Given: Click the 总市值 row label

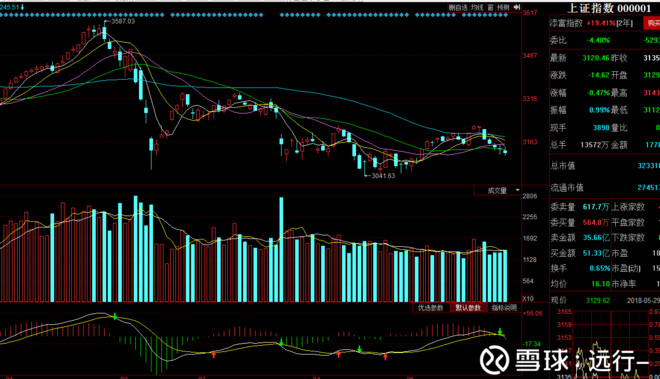Looking at the screenshot, I should (563, 165).
